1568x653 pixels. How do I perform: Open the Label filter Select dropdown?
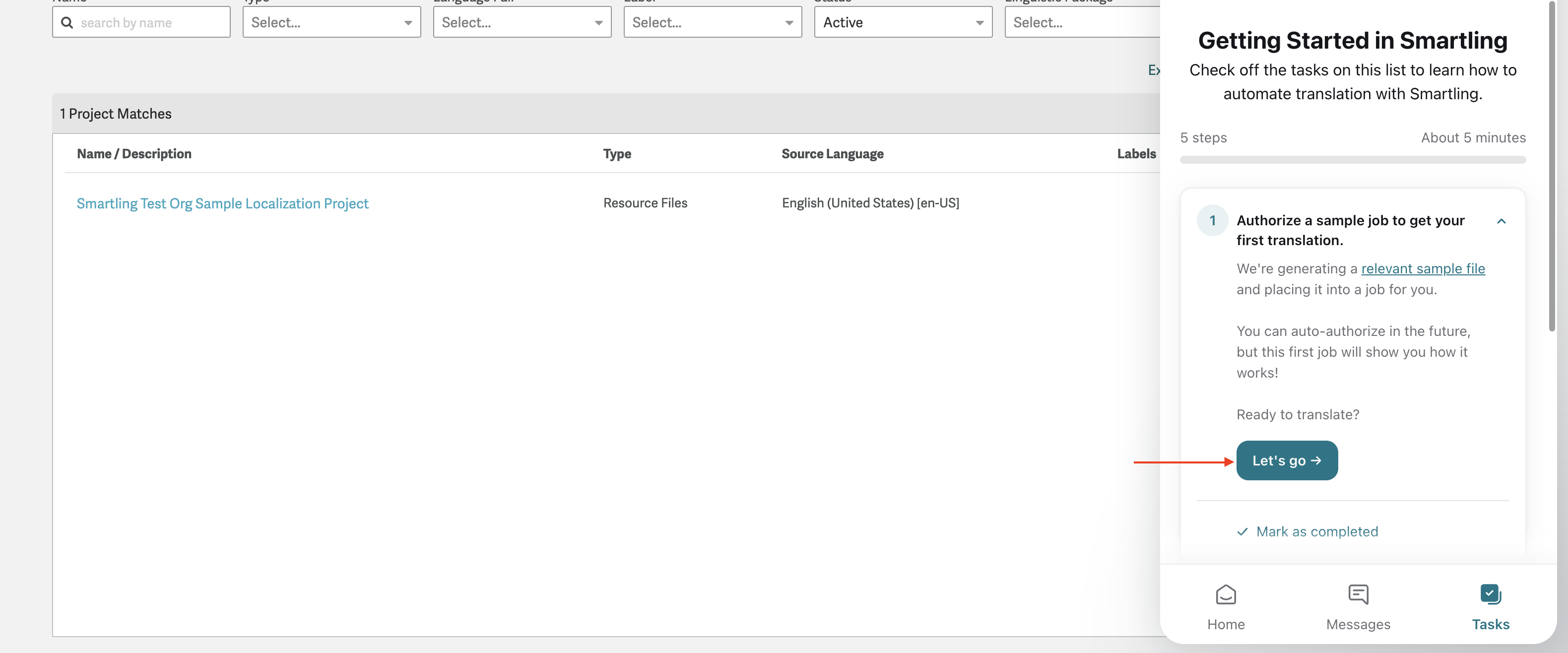point(713,22)
